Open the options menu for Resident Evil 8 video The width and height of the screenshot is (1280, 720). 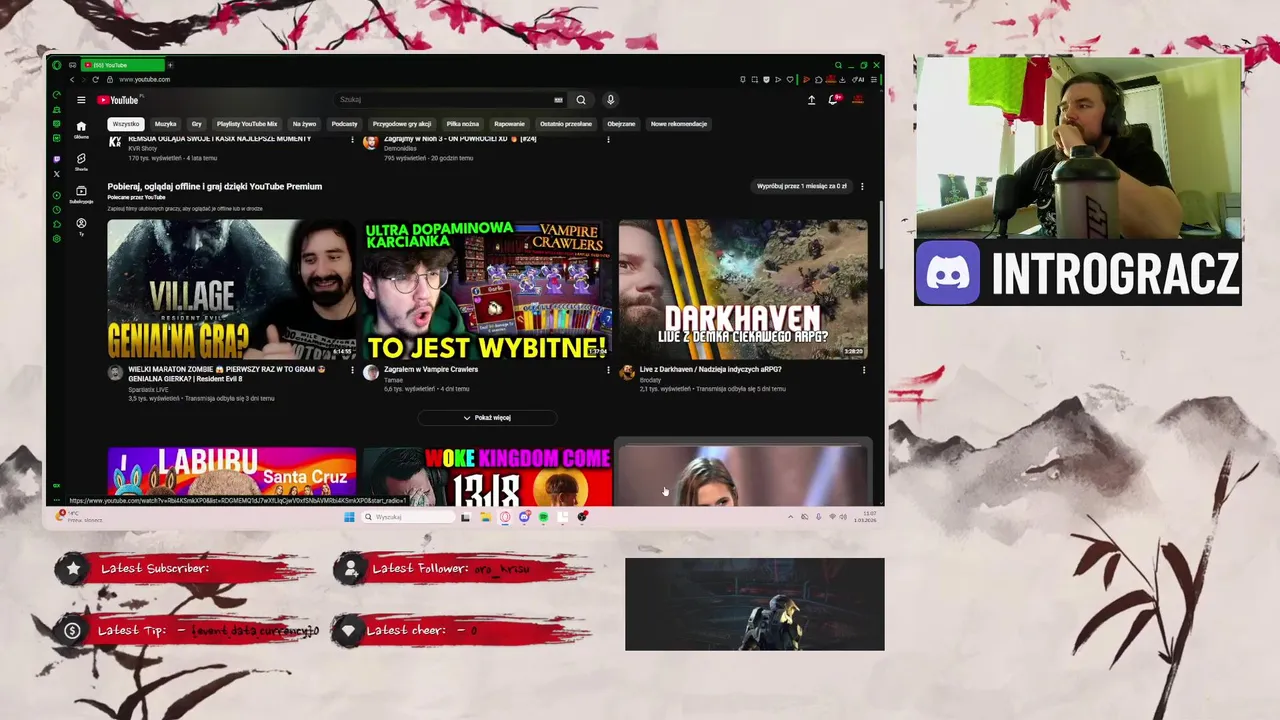352,370
